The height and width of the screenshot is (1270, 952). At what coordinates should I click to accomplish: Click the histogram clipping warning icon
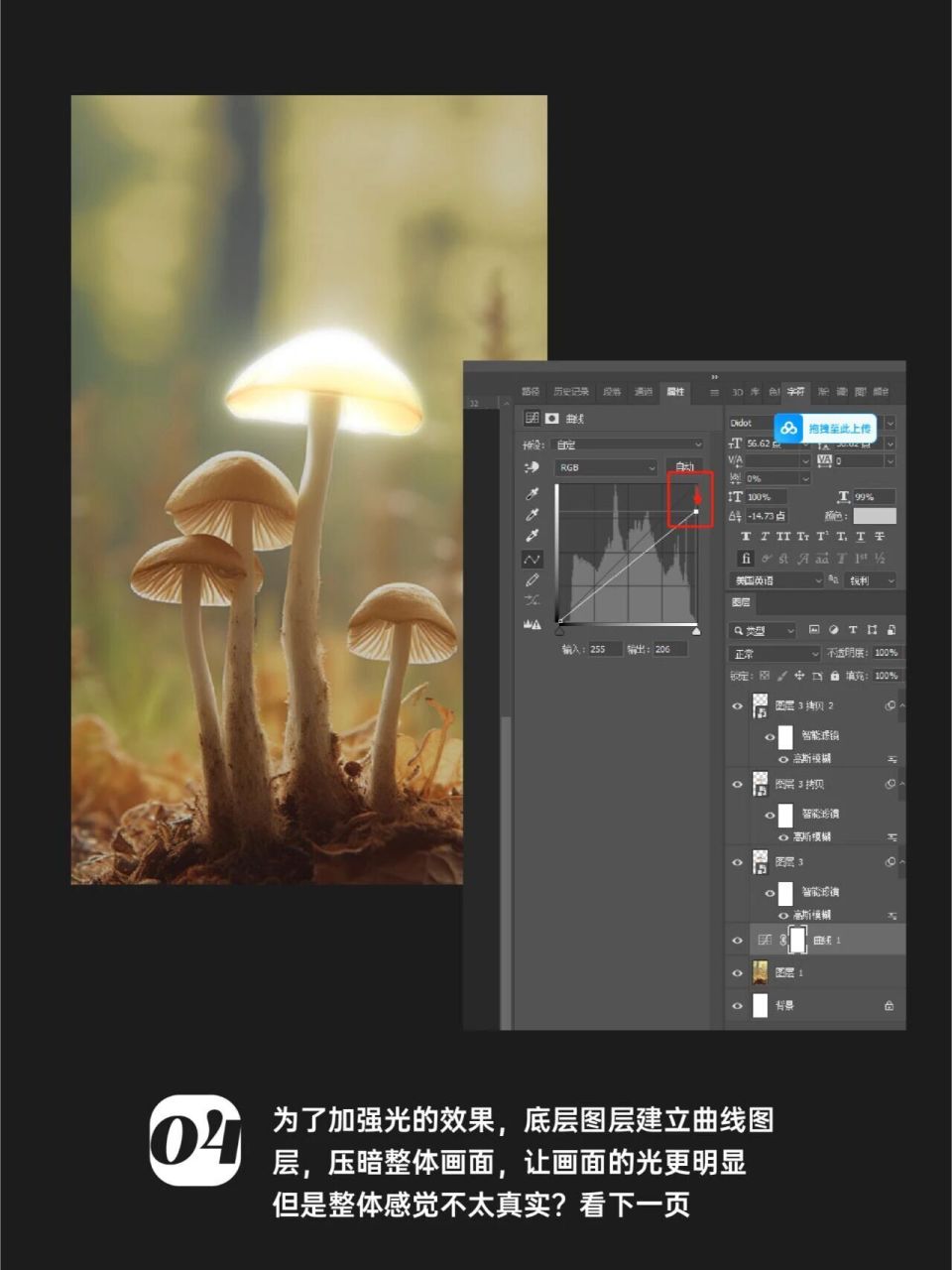(532, 624)
